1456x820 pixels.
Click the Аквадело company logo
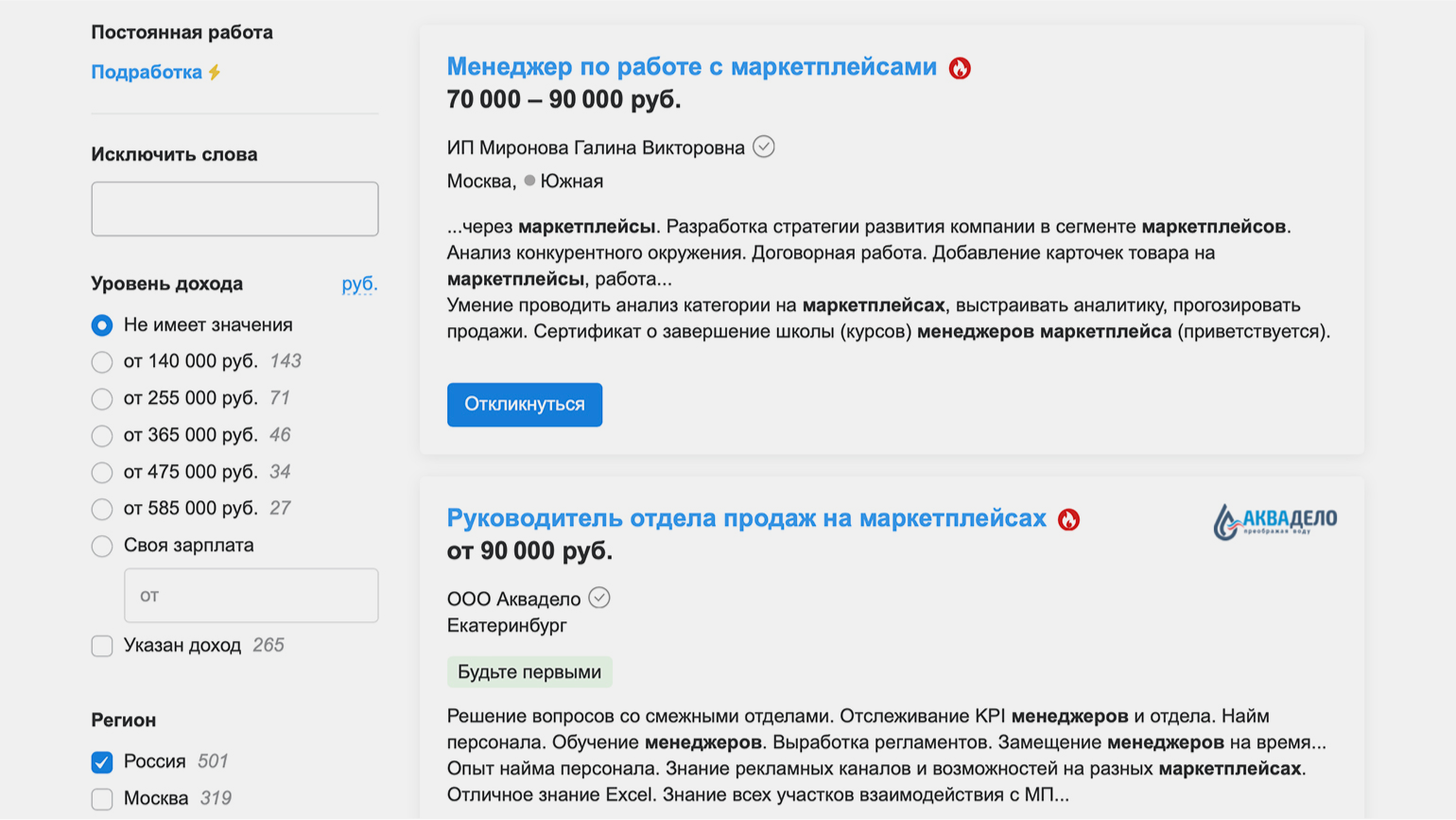pyautogui.click(x=1274, y=521)
